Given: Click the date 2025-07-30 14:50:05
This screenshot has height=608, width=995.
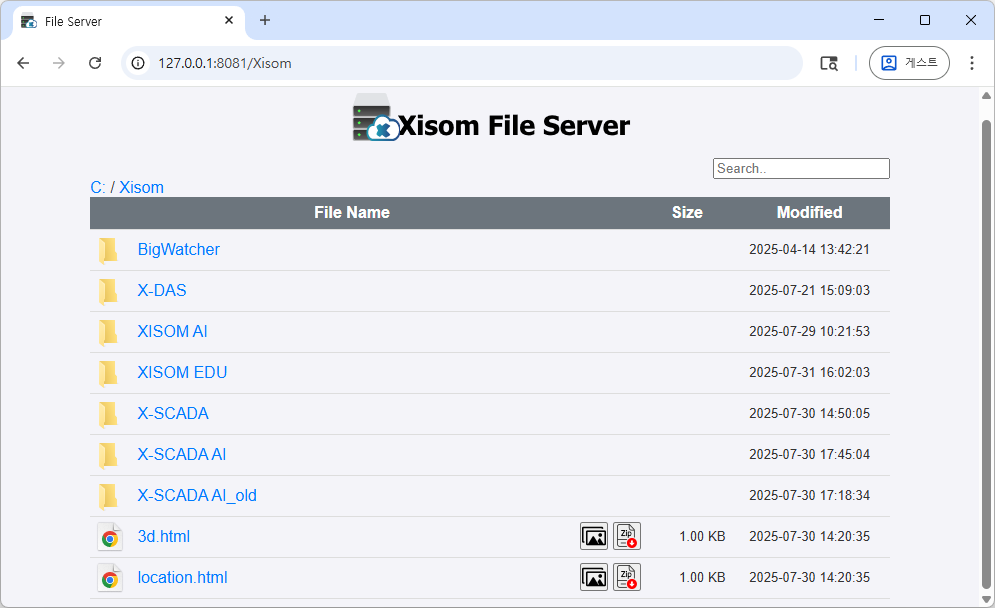Looking at the screenshot, I should click(x=809, y=414).
